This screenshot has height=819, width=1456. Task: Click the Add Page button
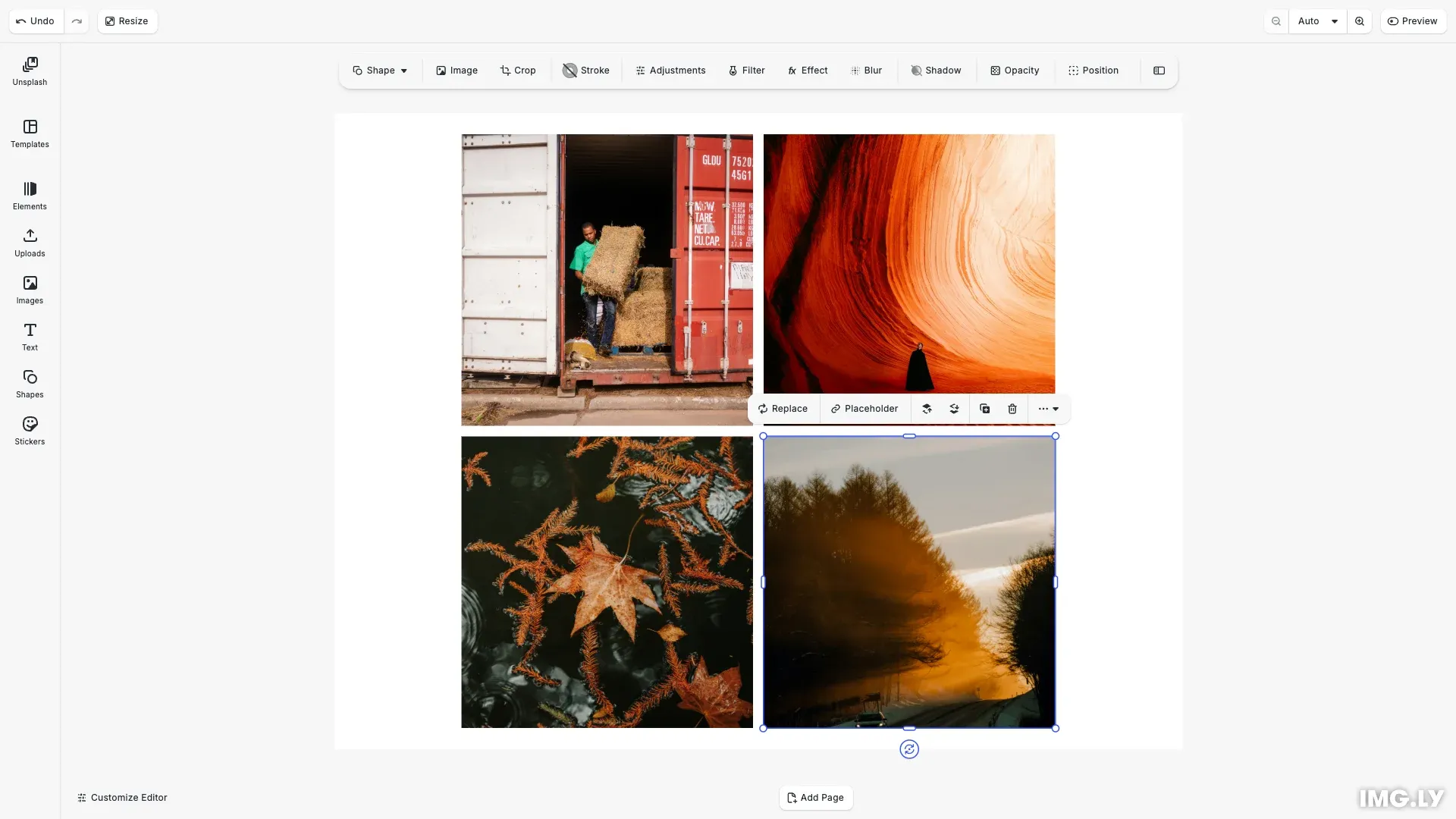815,798
